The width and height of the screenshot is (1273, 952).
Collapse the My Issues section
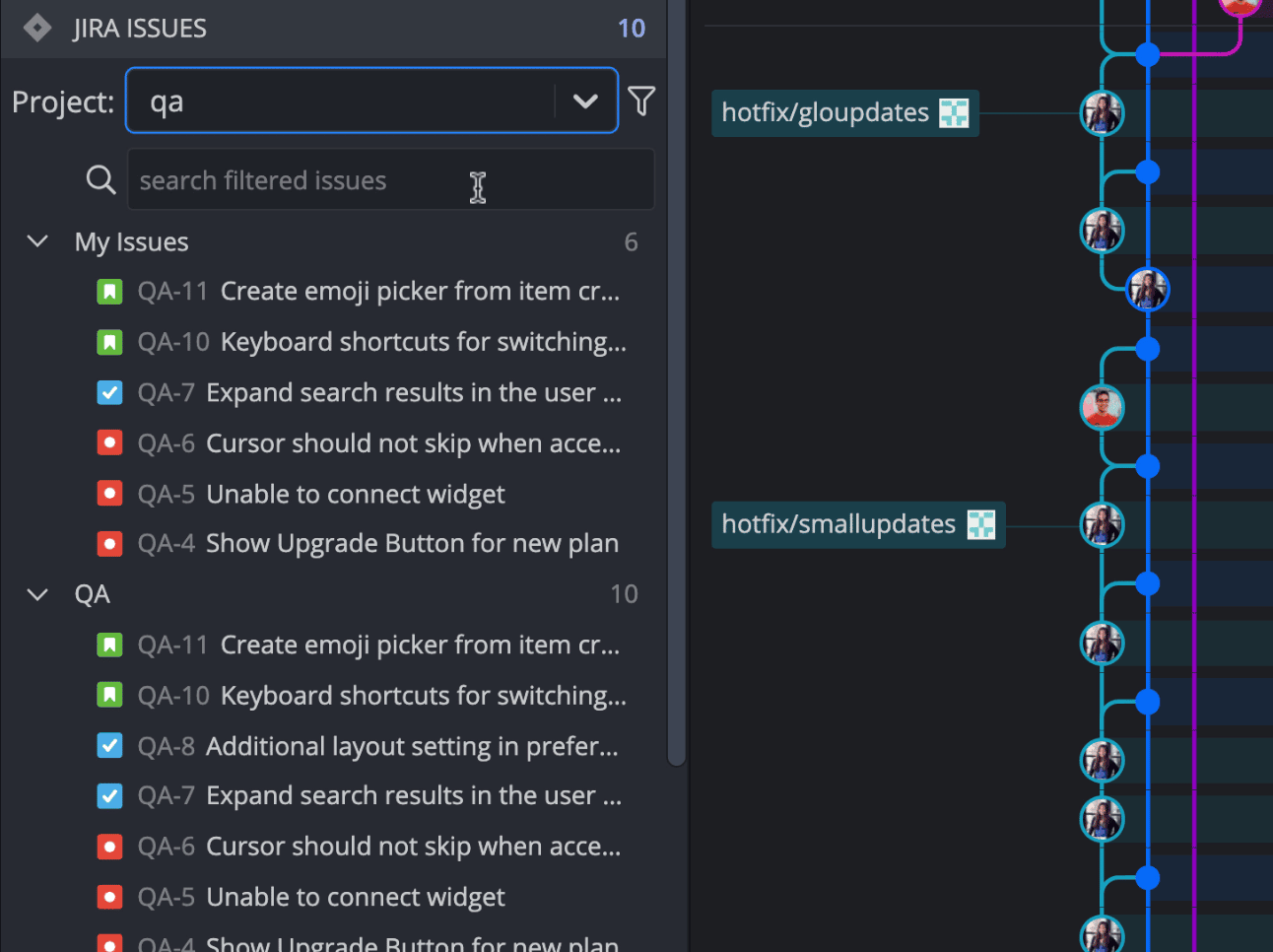point(37,241)
